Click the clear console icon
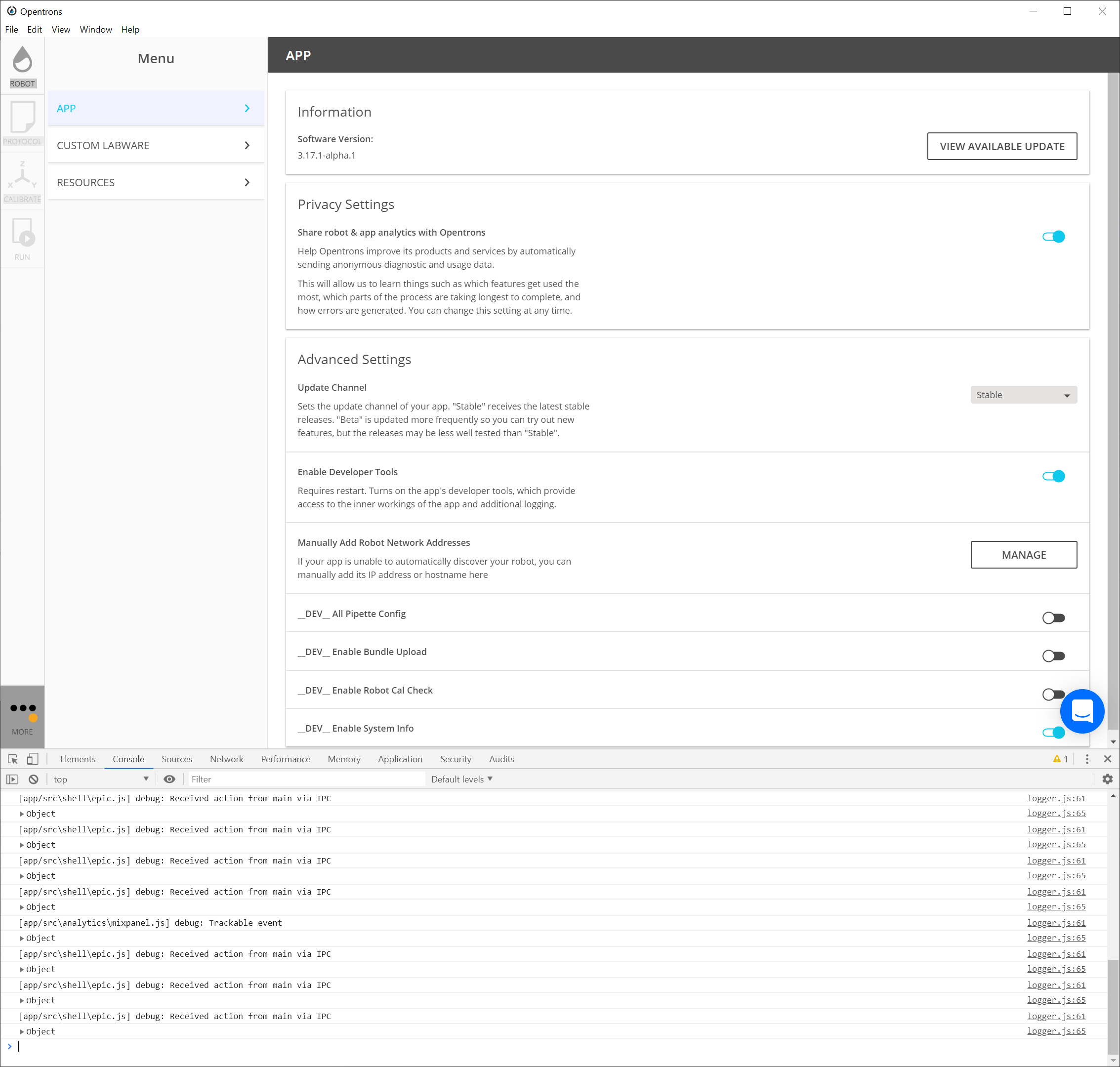The width and height of the screenshot is (1120, 1067). [x=34, y=779]
